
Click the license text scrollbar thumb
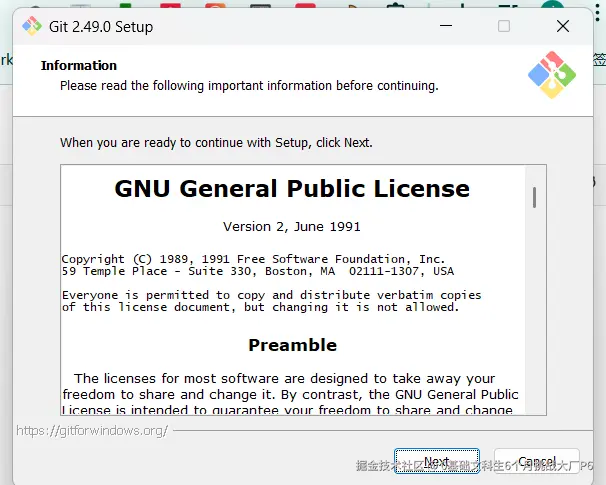coord(535,197)
